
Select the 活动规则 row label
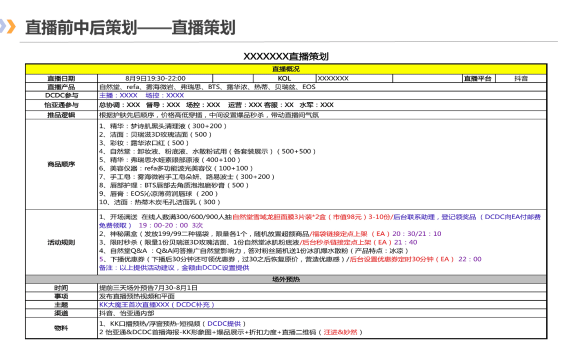[61, 242]
